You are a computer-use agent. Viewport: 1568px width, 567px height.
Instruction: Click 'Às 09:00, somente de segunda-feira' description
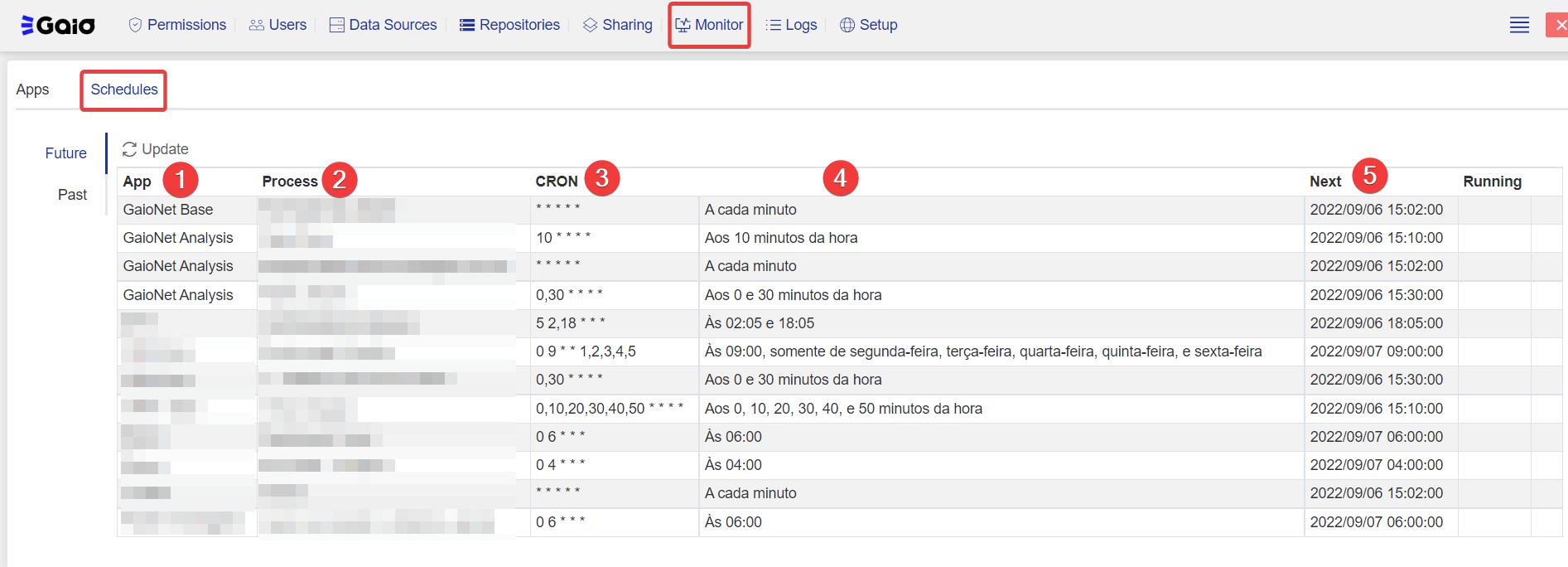[x=983, y=351]
